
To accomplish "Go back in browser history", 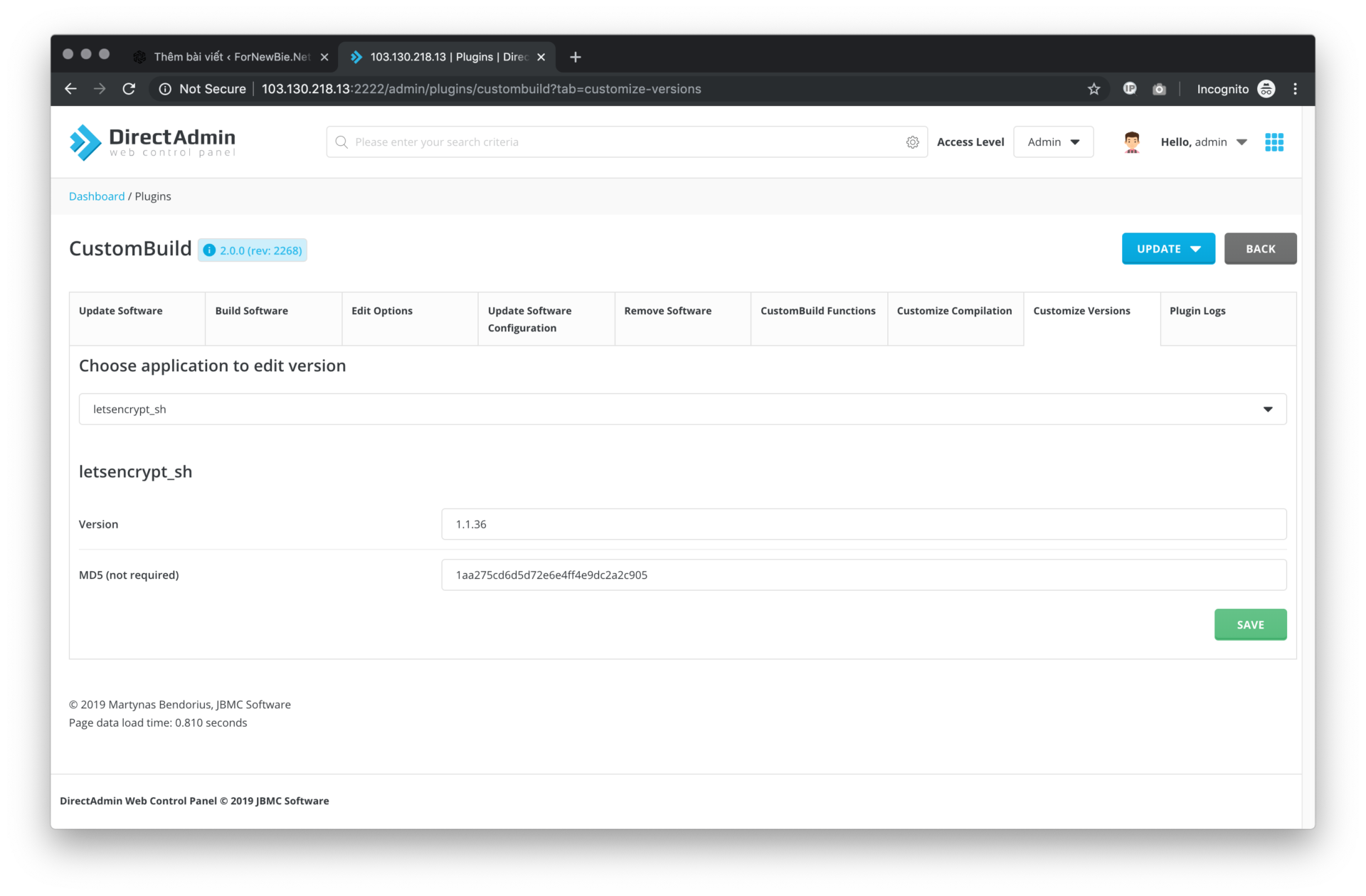I will (x=70, y=89).
